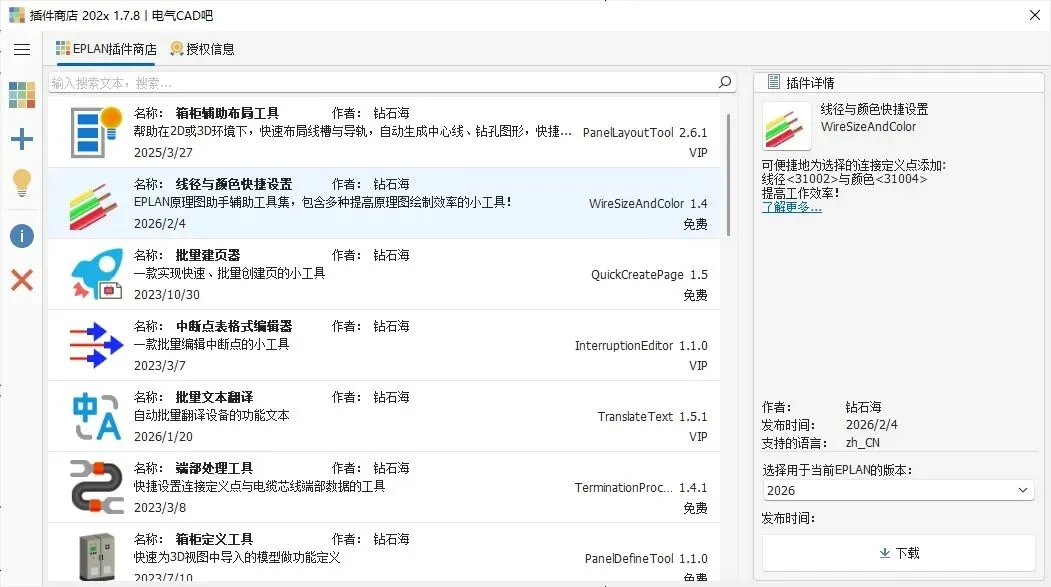This screenshot has height=587, width=1051.
Task: Open the EPLAN version dropdown showing 2026
Action: point(898,491)
